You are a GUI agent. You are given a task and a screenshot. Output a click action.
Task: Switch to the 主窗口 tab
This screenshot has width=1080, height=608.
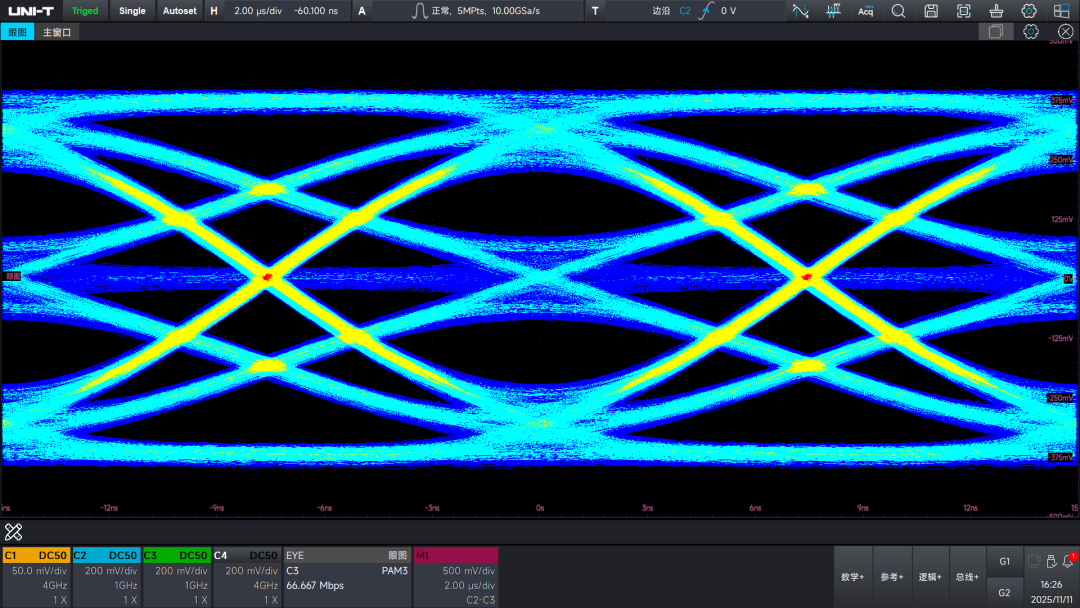57,32
